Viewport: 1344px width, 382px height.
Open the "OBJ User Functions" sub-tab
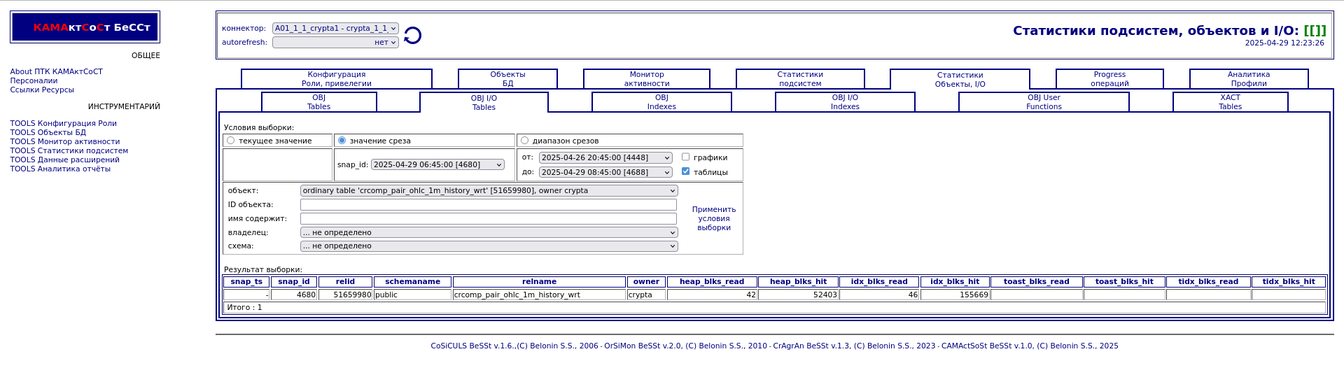pyautogui.click(x=1044, y=102)
